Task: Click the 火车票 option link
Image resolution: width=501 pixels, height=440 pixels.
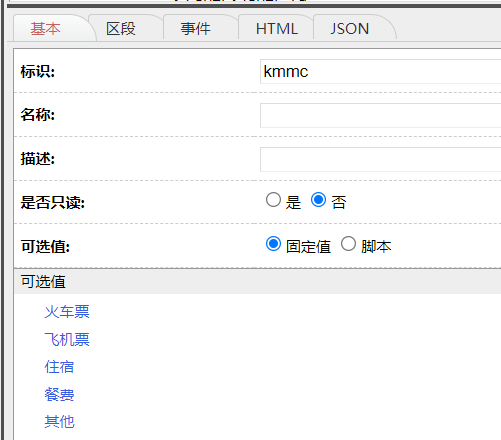Action: tap(67, 312)
